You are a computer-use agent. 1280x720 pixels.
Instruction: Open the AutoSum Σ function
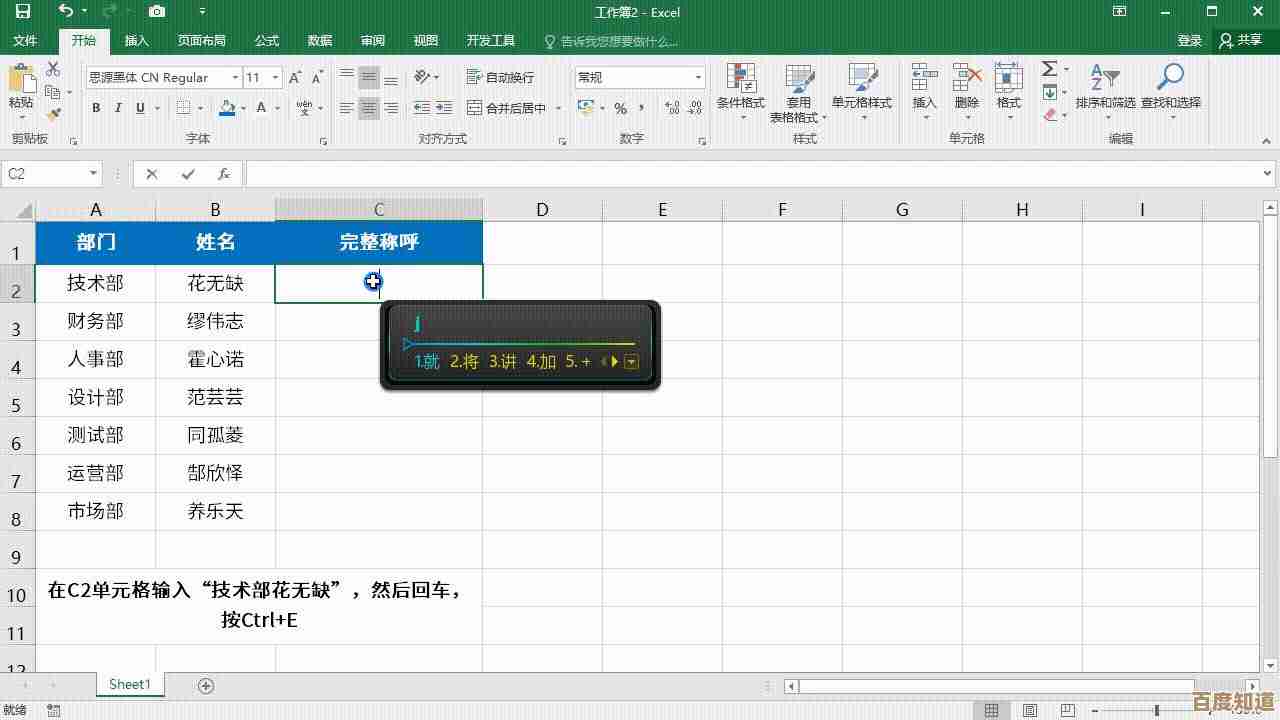point(1049,68)
